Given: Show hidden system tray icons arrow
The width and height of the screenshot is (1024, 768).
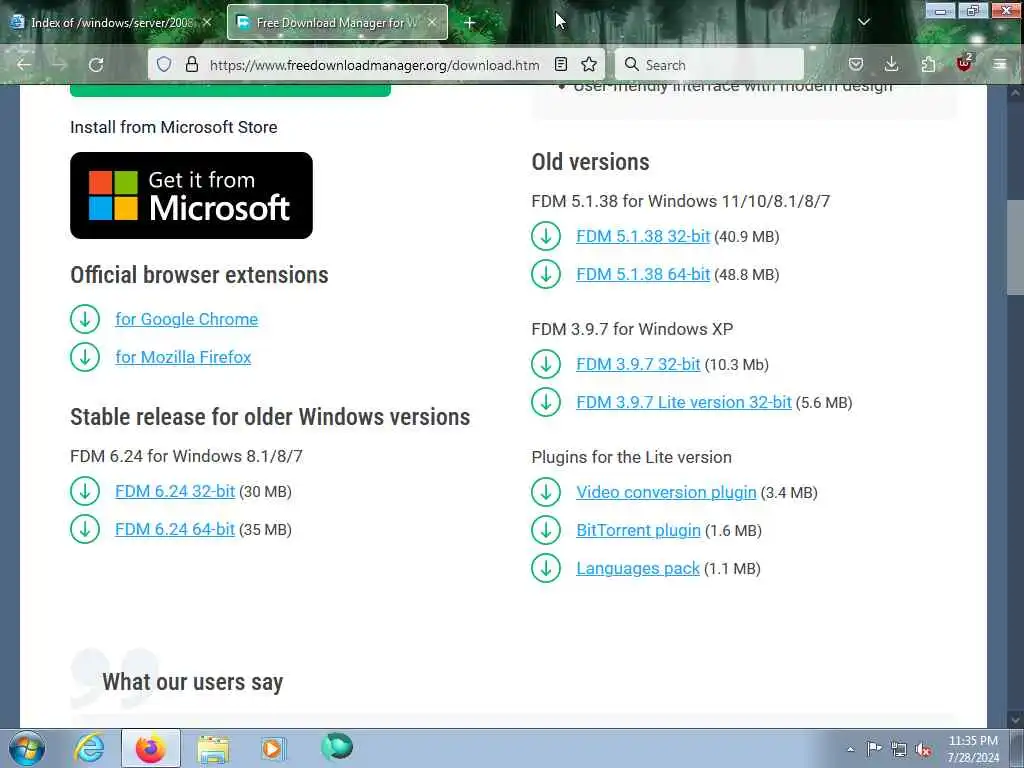Looking at the screenshot, I should 850,749.
